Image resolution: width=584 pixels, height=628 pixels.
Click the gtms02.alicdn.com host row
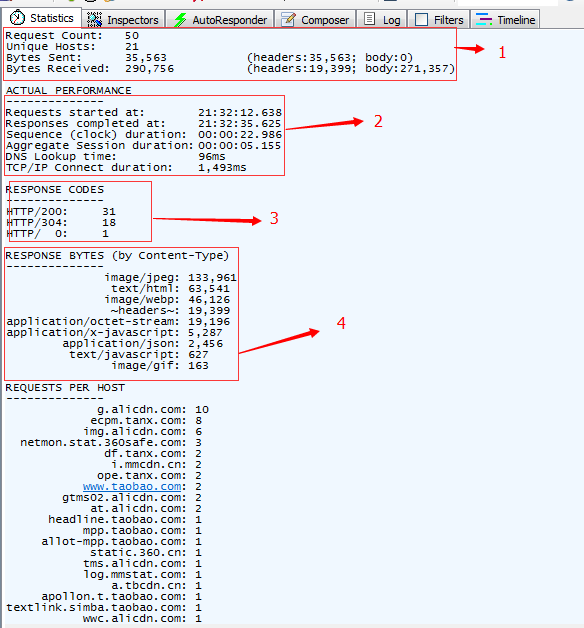pyautogui.click(x=132, y=498)
